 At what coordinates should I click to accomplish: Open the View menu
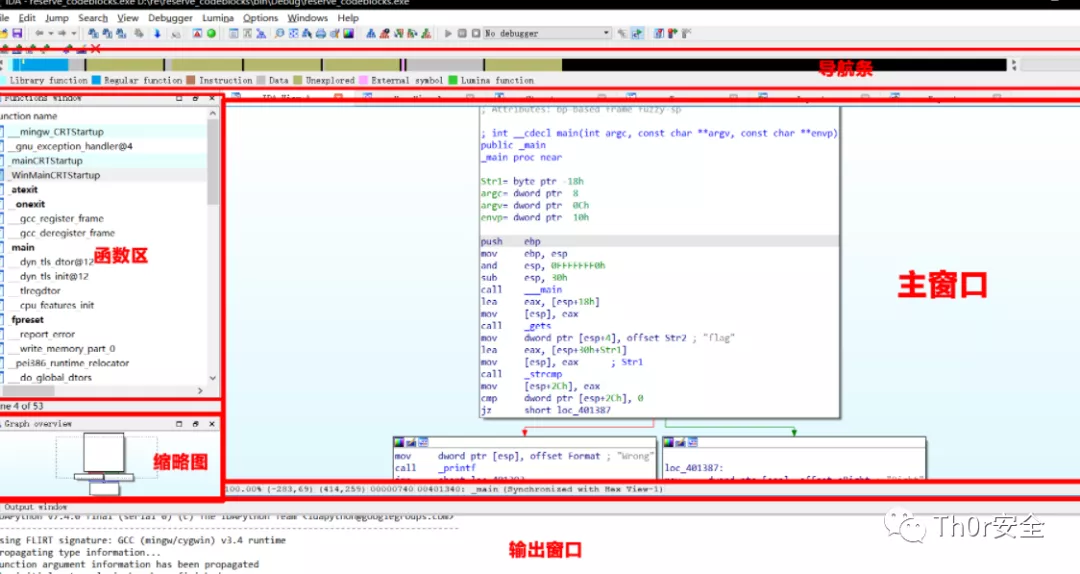tap(127, 18)
